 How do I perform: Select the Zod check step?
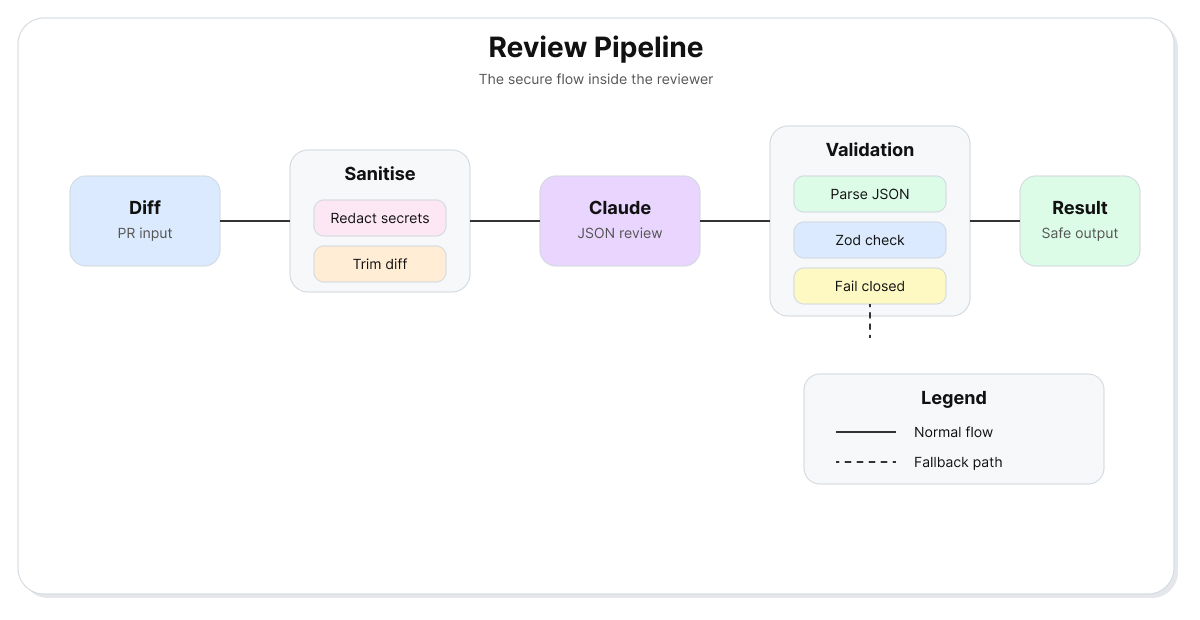click(x=870, y=240)
